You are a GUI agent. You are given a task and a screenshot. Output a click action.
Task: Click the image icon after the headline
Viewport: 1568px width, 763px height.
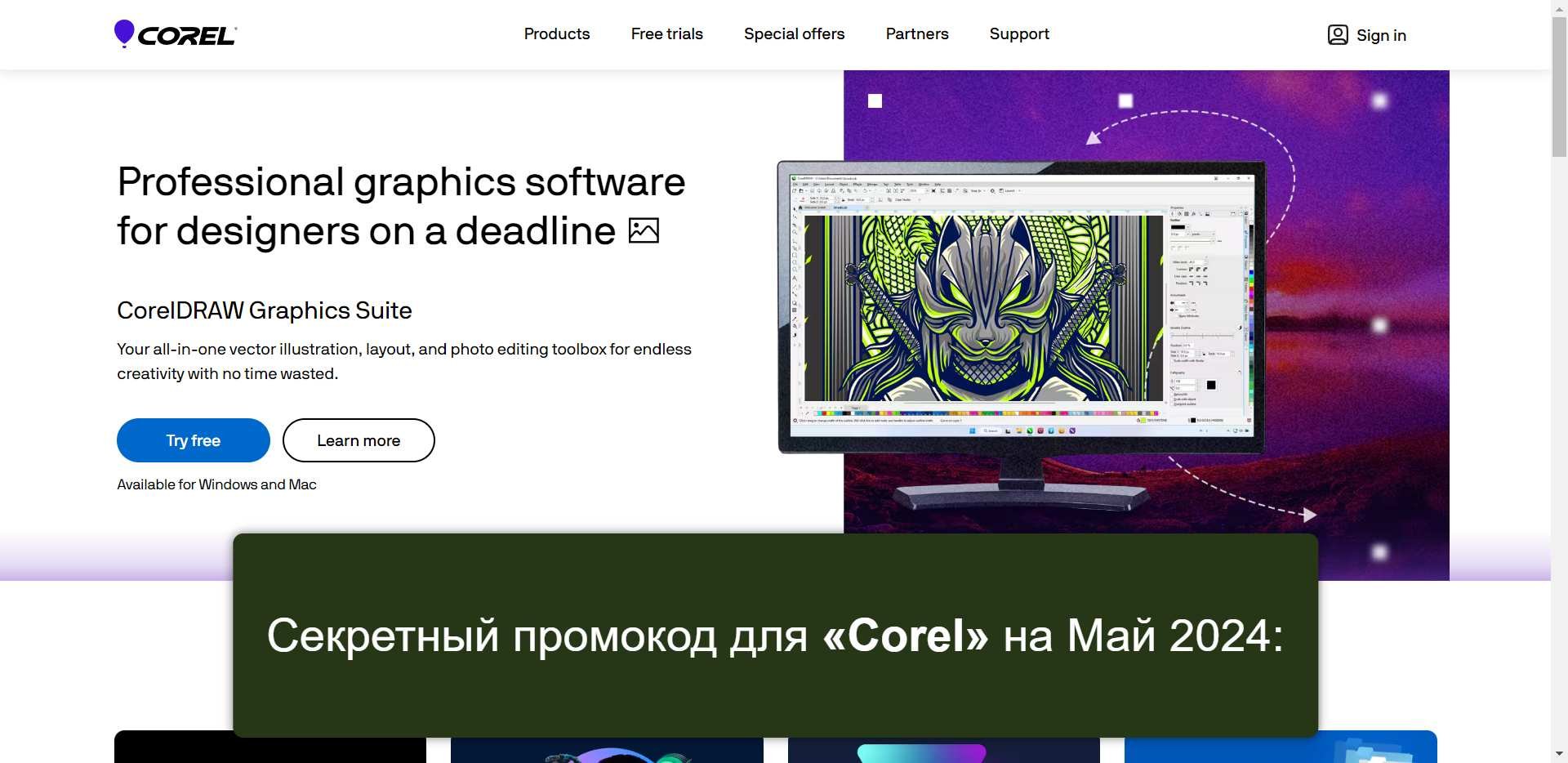tap(644, 230)
